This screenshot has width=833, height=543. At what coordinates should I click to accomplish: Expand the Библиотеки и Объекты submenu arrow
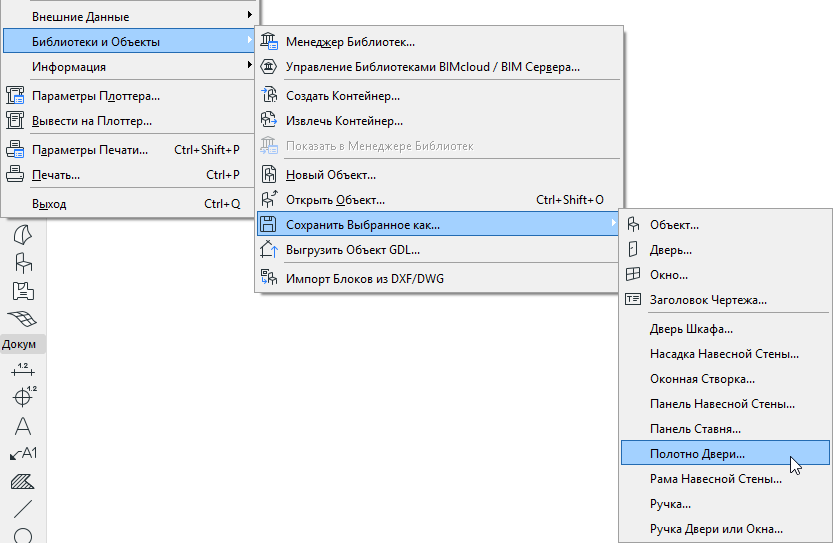(x=249, y=40)
